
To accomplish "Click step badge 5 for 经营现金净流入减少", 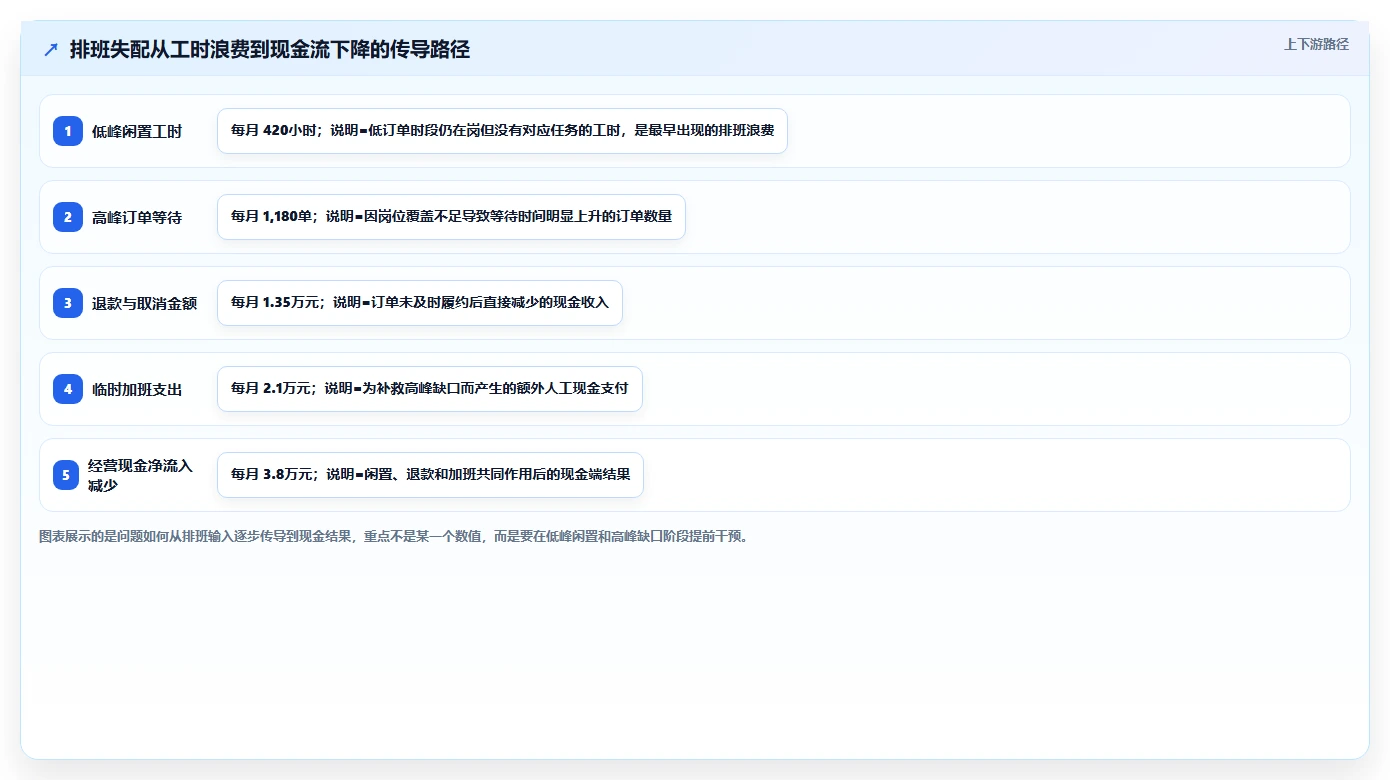I will (66, 475).
